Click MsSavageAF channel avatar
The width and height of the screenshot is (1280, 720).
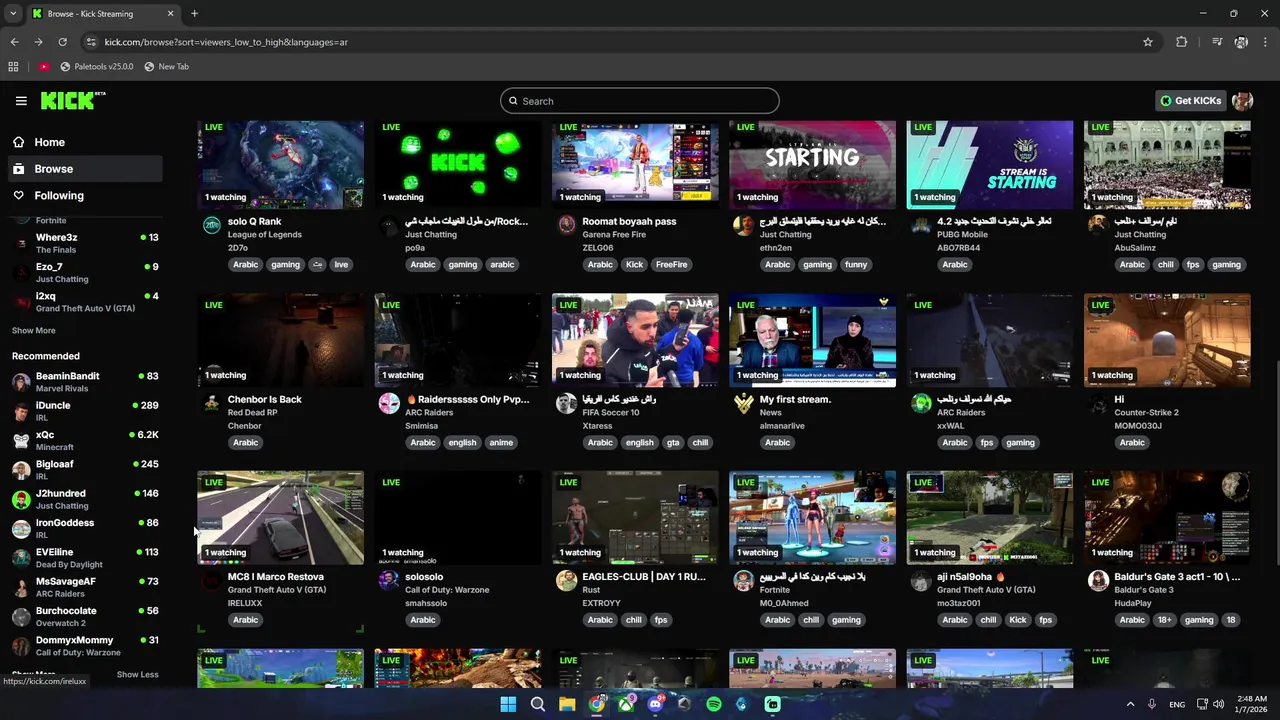coord(21,587)
